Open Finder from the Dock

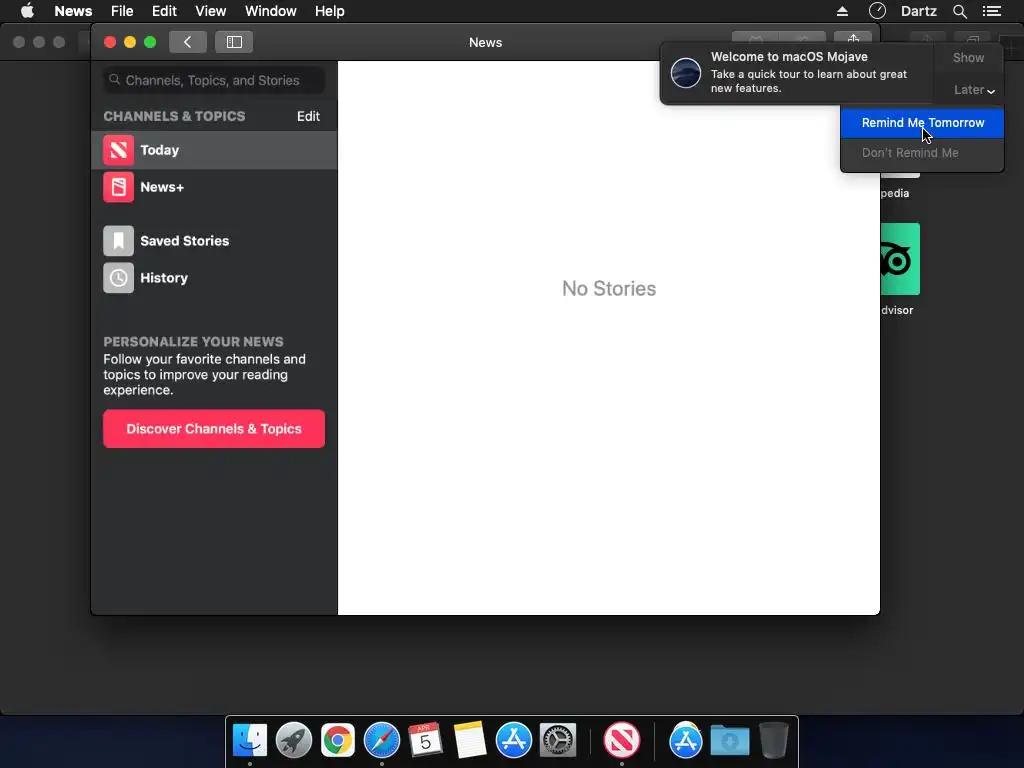[250, 740]
